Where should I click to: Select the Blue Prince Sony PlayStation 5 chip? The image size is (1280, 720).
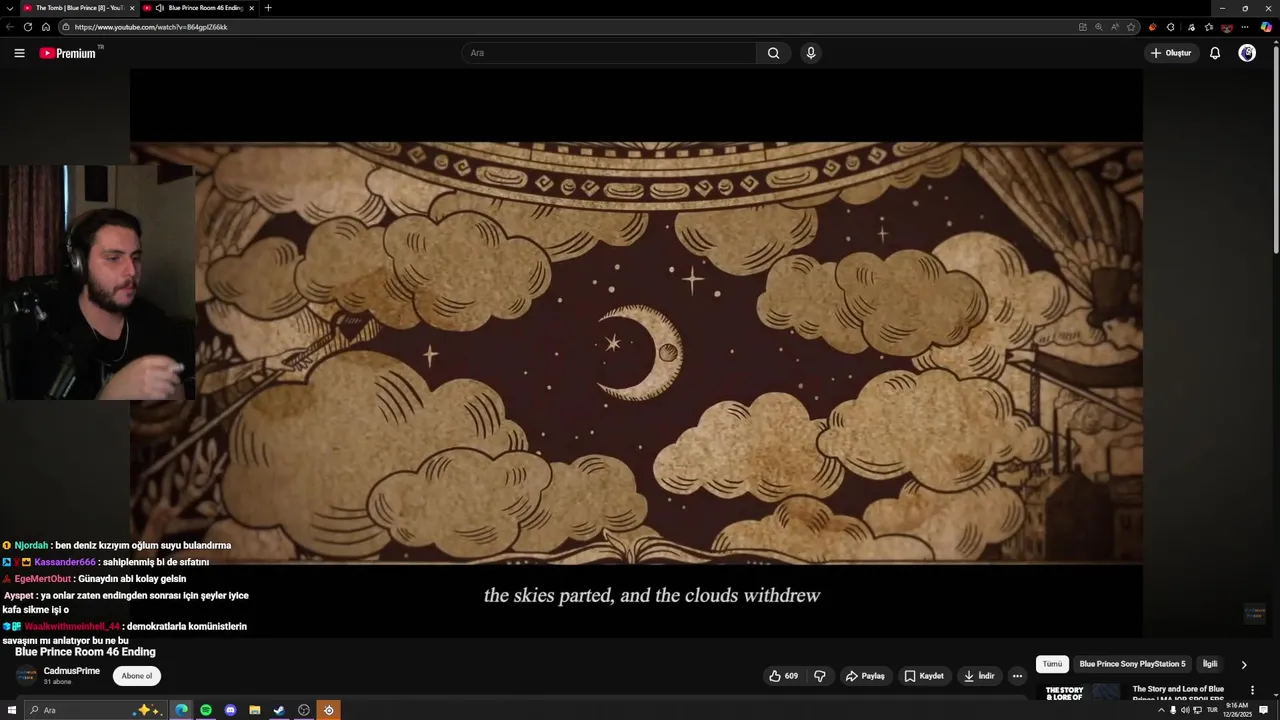(1132, 664)
